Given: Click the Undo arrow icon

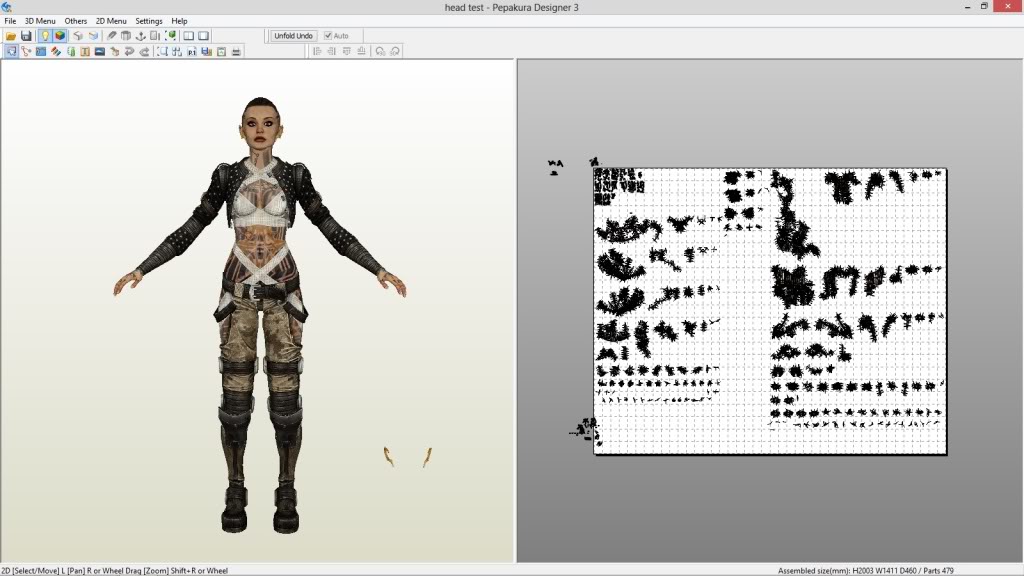Looking at the screenshot, I should (129, 52).
